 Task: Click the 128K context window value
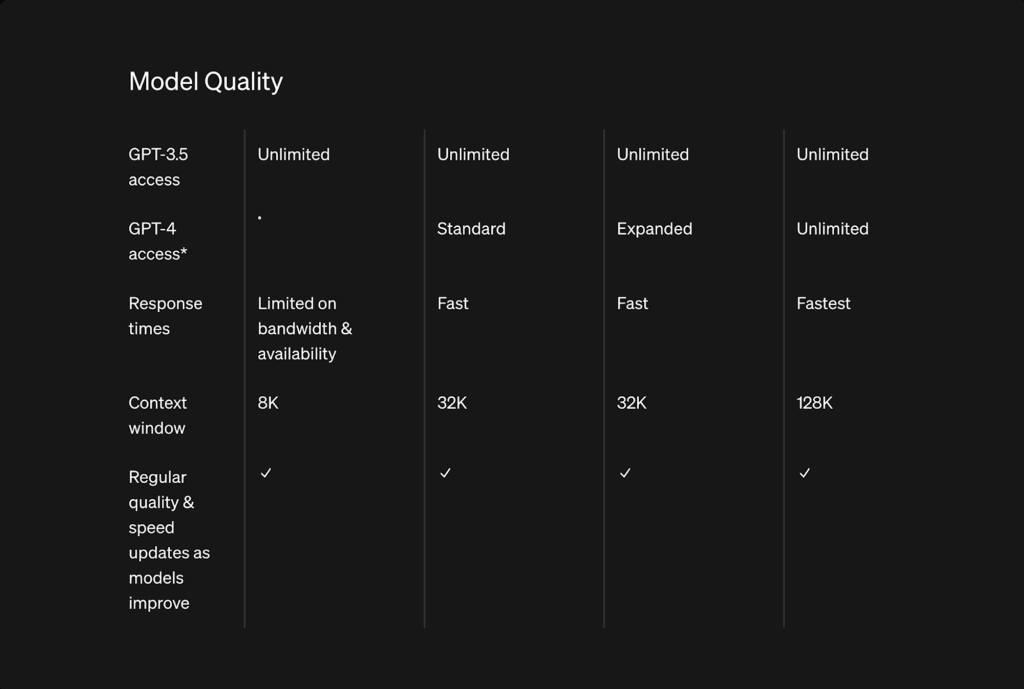point(814,403)
